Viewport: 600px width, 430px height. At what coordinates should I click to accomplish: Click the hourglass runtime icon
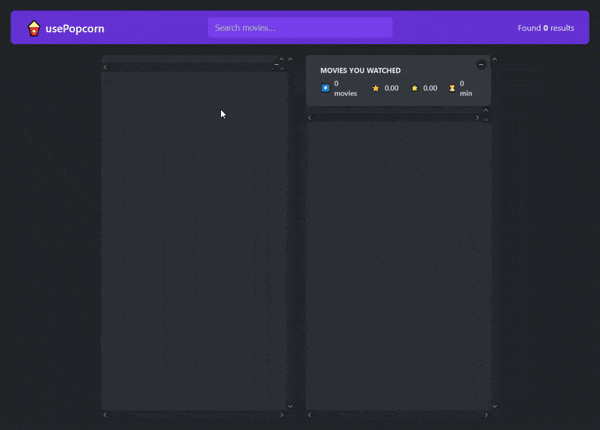452,88
